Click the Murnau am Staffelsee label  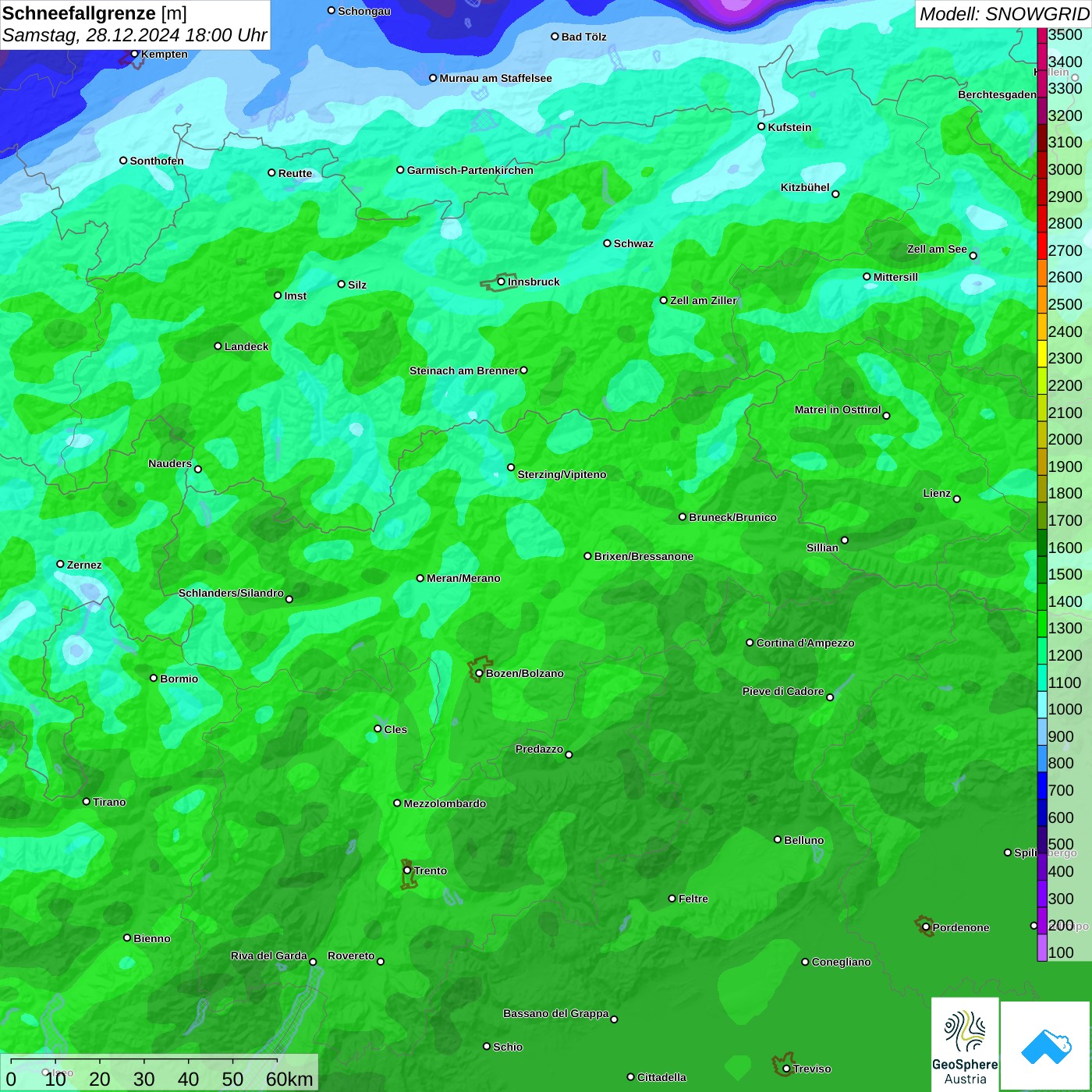pyautogui.click(x=495, y=78)
